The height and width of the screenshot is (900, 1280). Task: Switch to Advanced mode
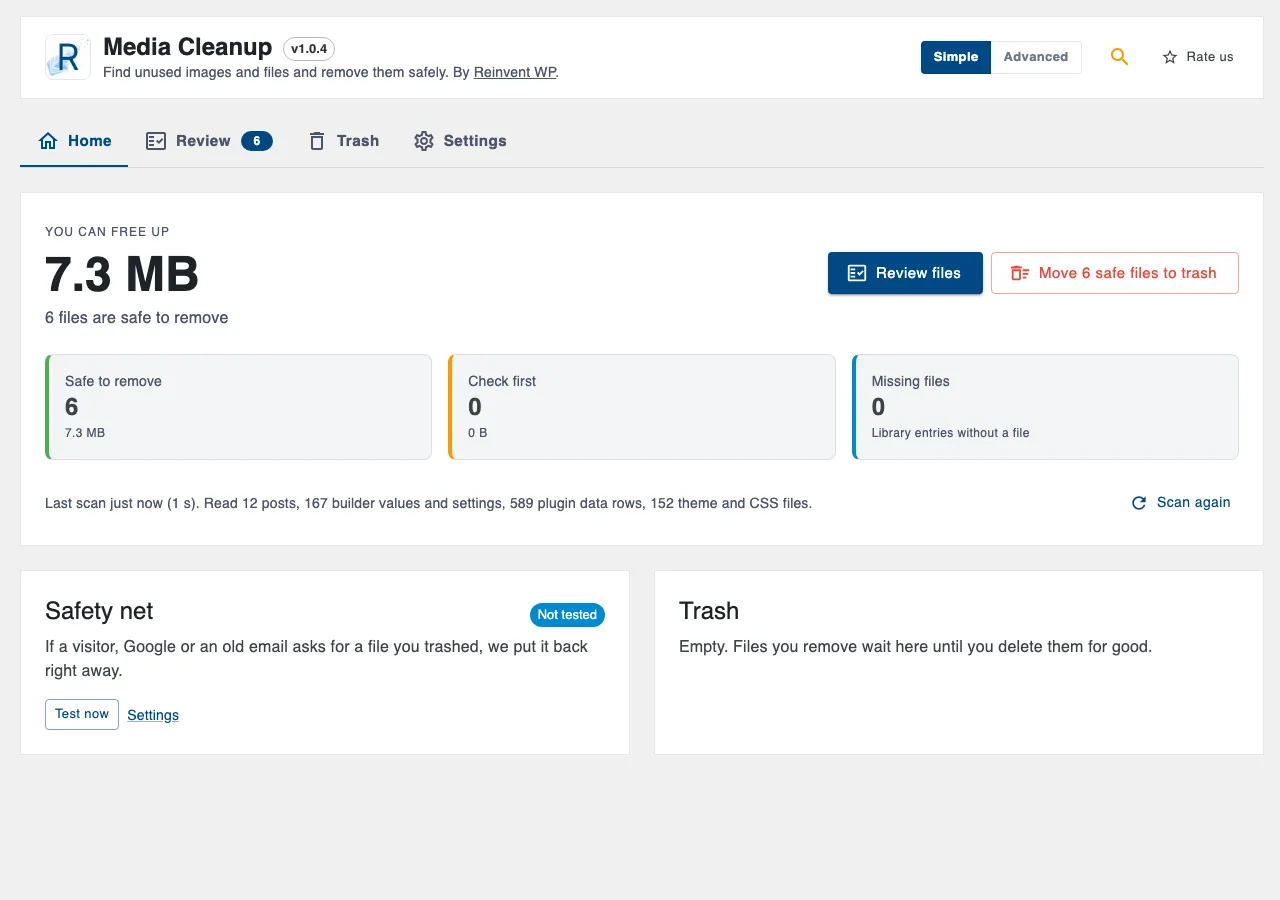point(1036,57)
